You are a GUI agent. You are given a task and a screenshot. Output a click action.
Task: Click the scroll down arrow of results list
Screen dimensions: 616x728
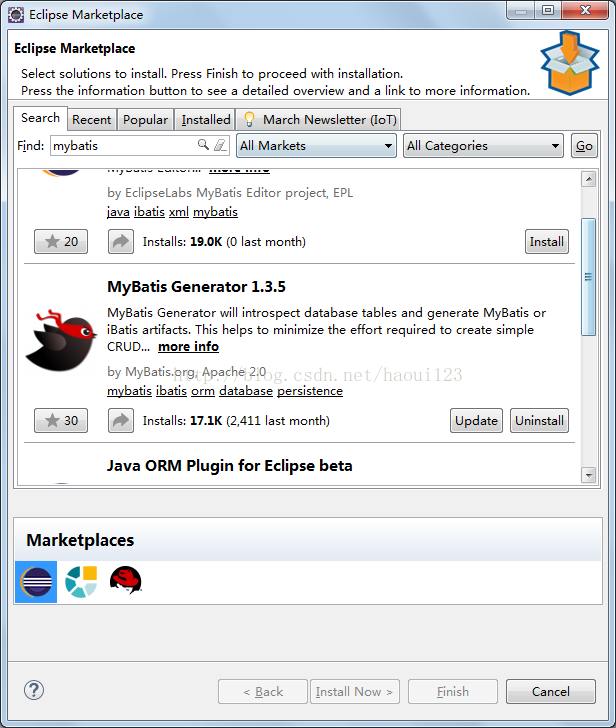(x=589, y=475)
